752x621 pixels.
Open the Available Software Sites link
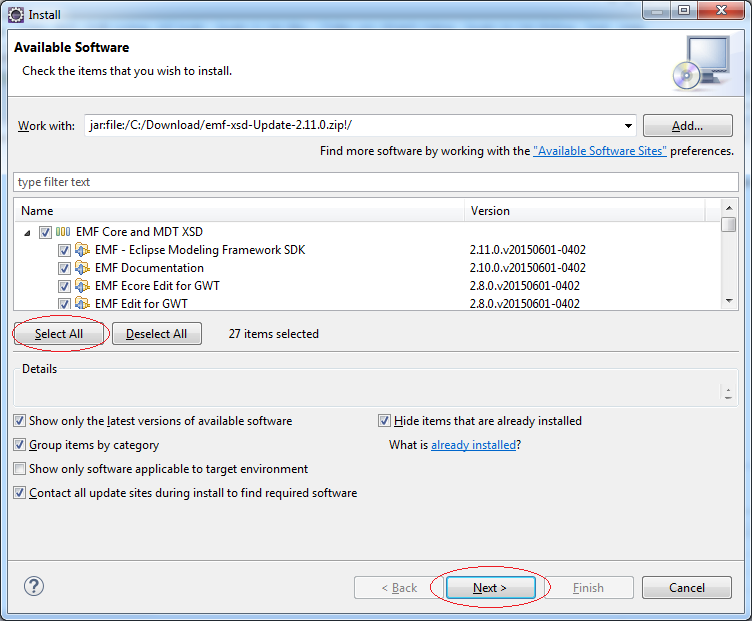coord(599,151)
